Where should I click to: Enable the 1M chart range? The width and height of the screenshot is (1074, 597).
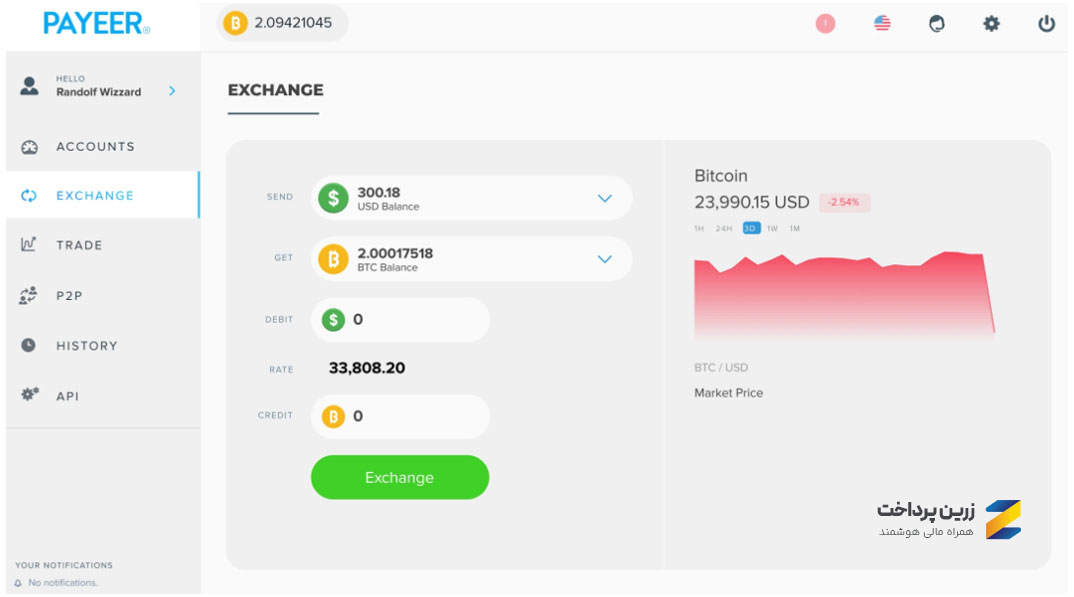[x=794, y=228]
